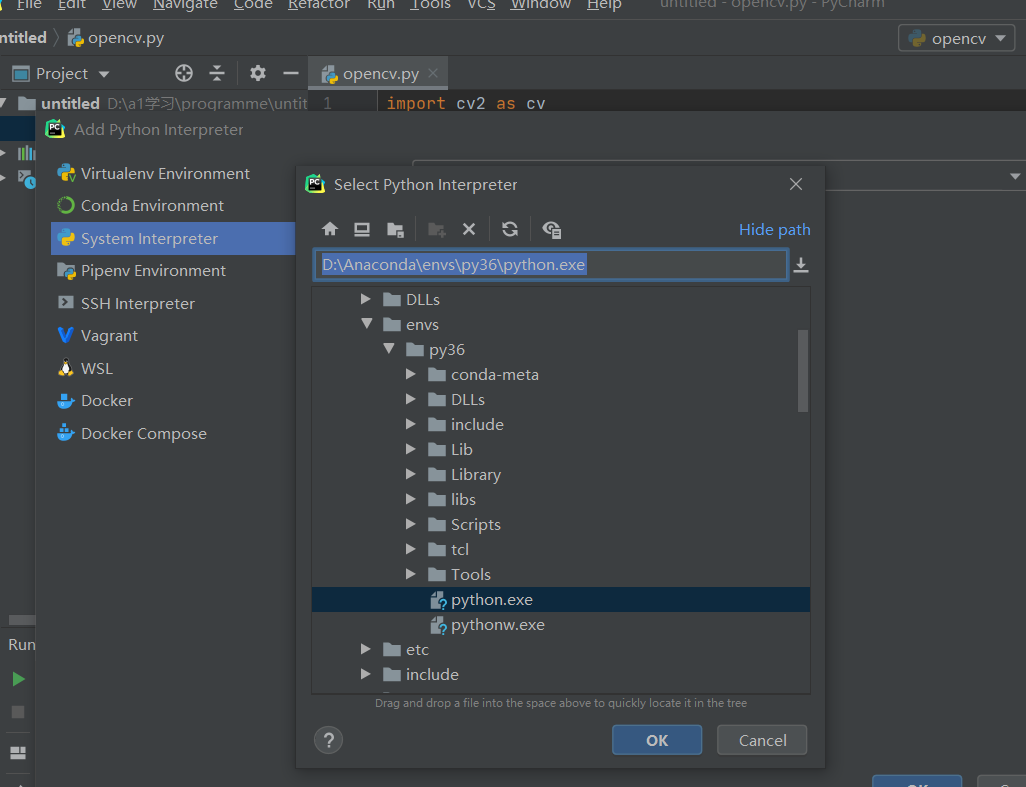Click the Locate/Select Opened File crosshair icon
The width and height of the screenshot is (1026, 787).
[184, 73]
